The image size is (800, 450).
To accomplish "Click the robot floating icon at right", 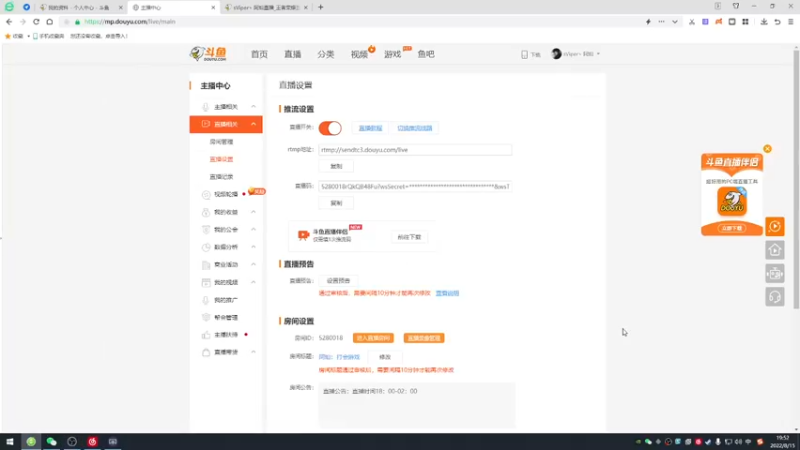I will [x=774, y=273].
